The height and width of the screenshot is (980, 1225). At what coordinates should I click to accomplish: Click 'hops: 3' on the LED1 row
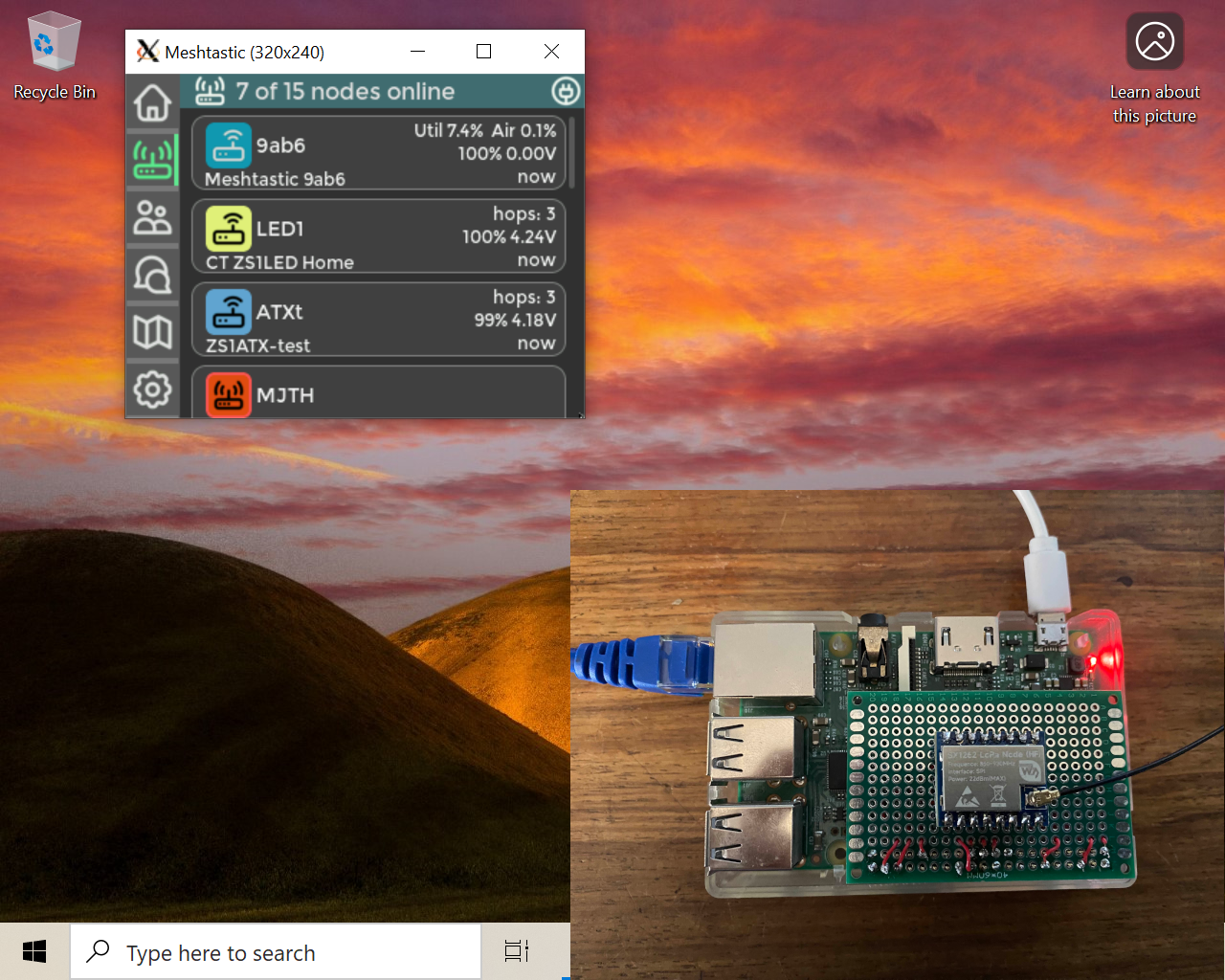[523, 213]
